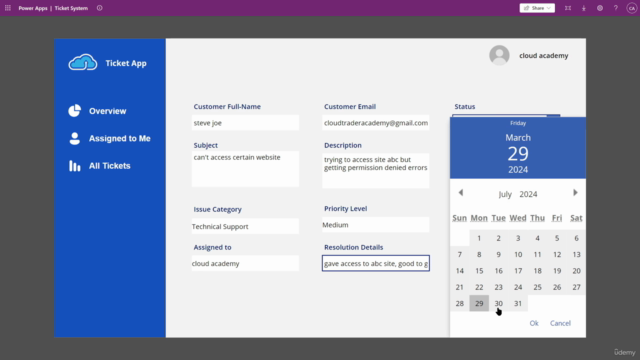
Task: Select July 31 in the calendar
Action: coord(518,303)
